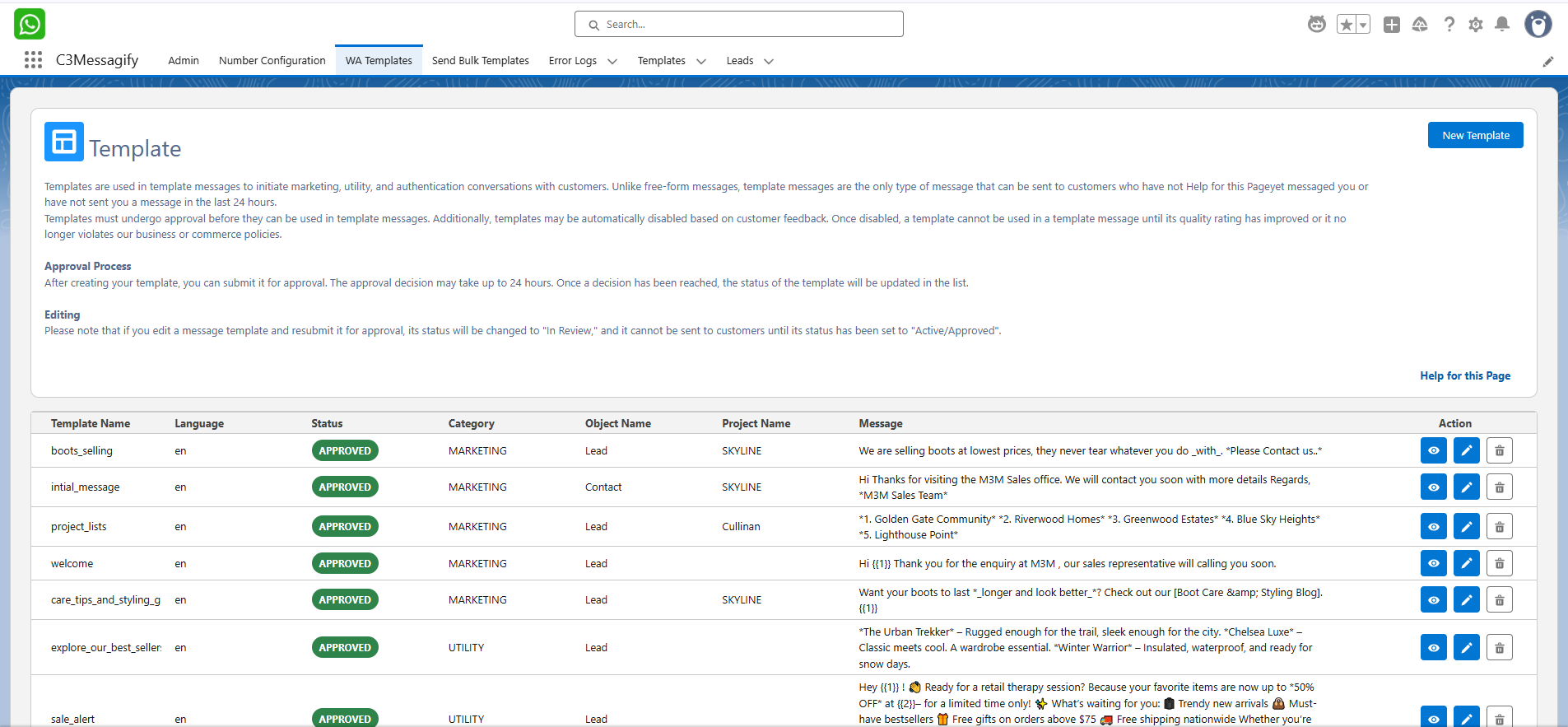Viewport: 1568px width, 727px height.
Task: Edit the intial_message template
Action: tap(1467, 487)
